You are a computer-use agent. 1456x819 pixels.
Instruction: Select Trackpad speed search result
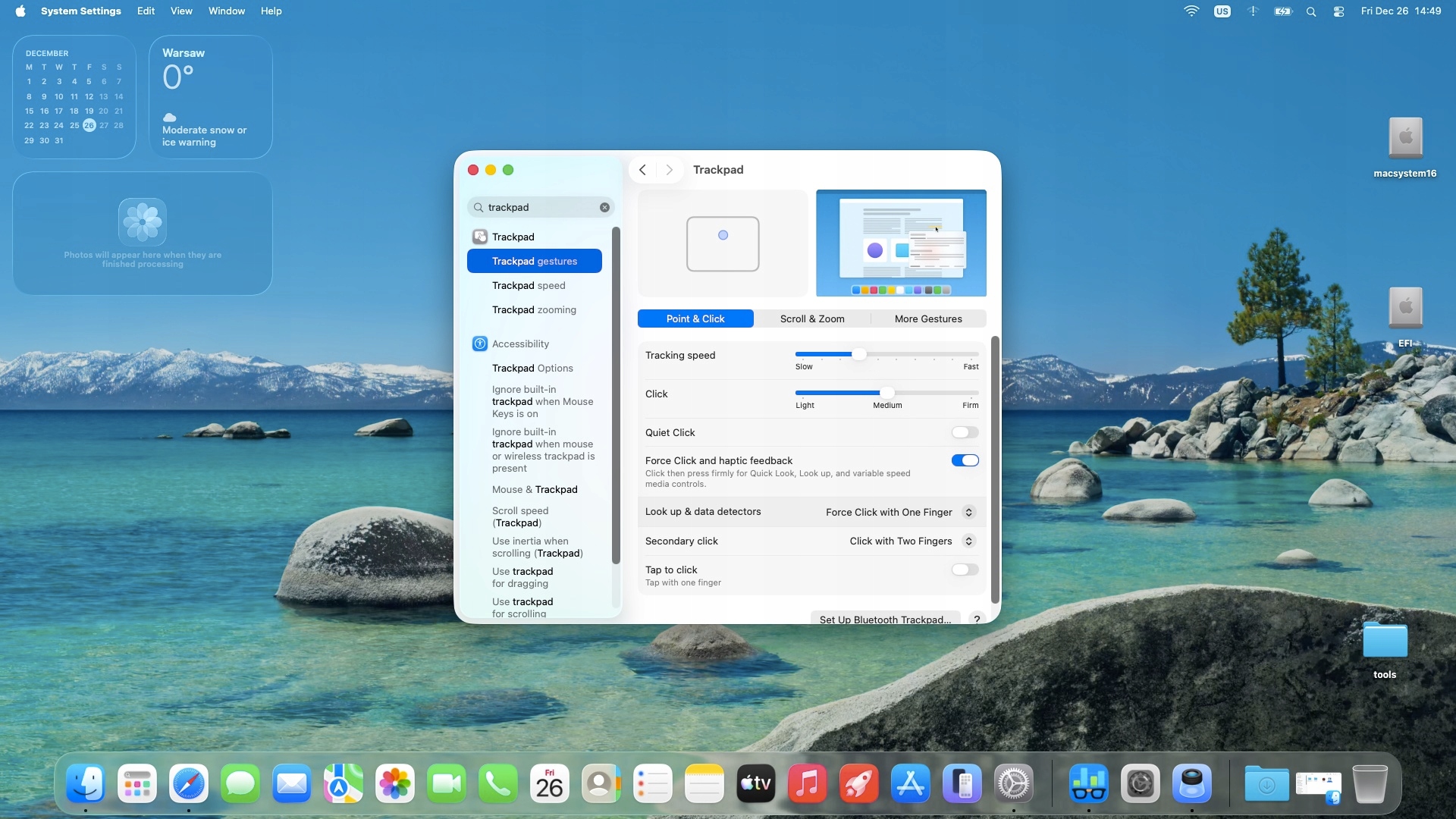(x=529, y=285)
